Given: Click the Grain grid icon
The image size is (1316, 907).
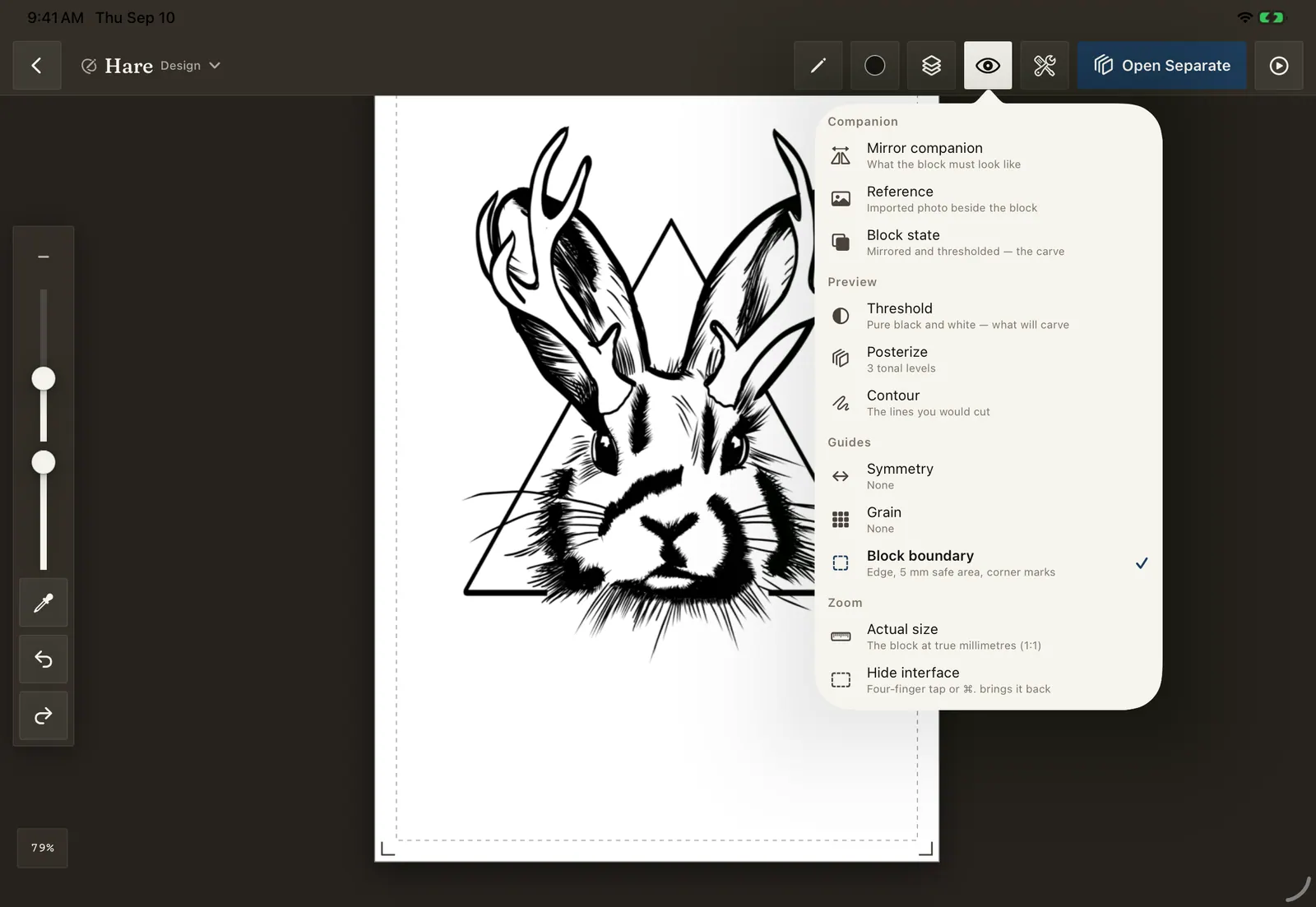Looking at the screenshot, I should pos(841,520).
